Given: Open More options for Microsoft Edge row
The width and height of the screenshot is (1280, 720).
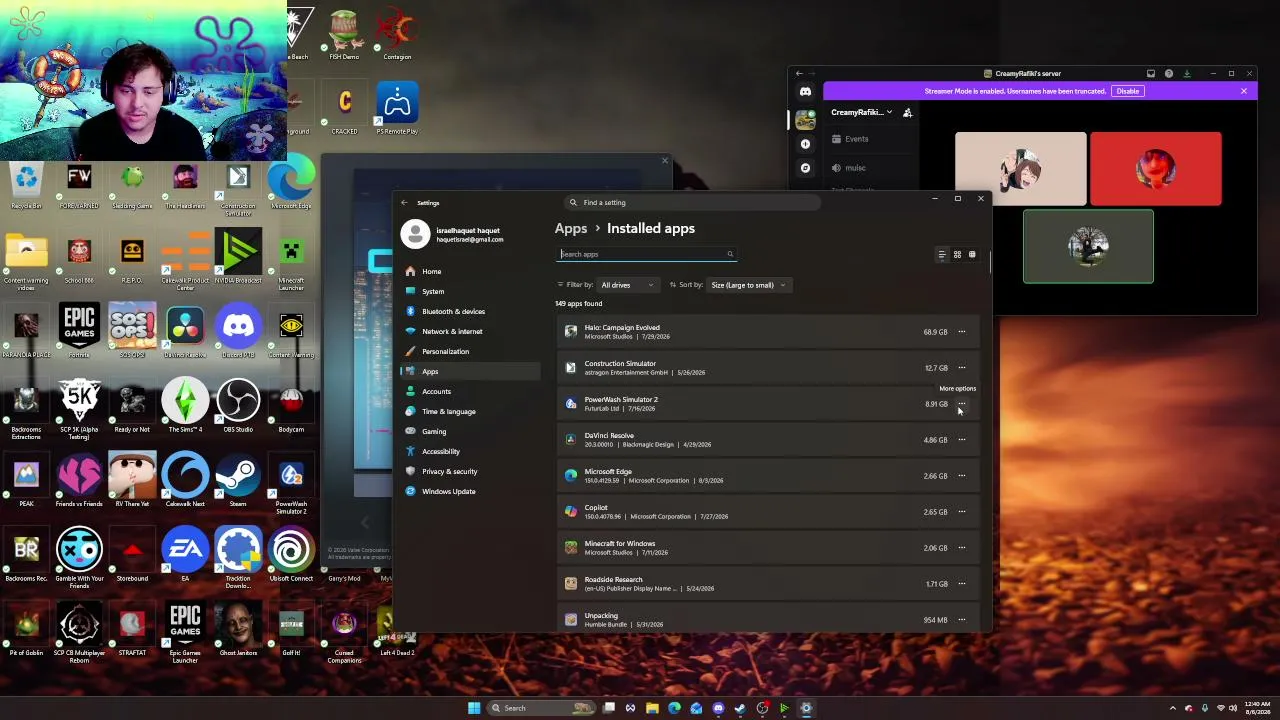Looking at the screenshot, I should pos(962,476).
